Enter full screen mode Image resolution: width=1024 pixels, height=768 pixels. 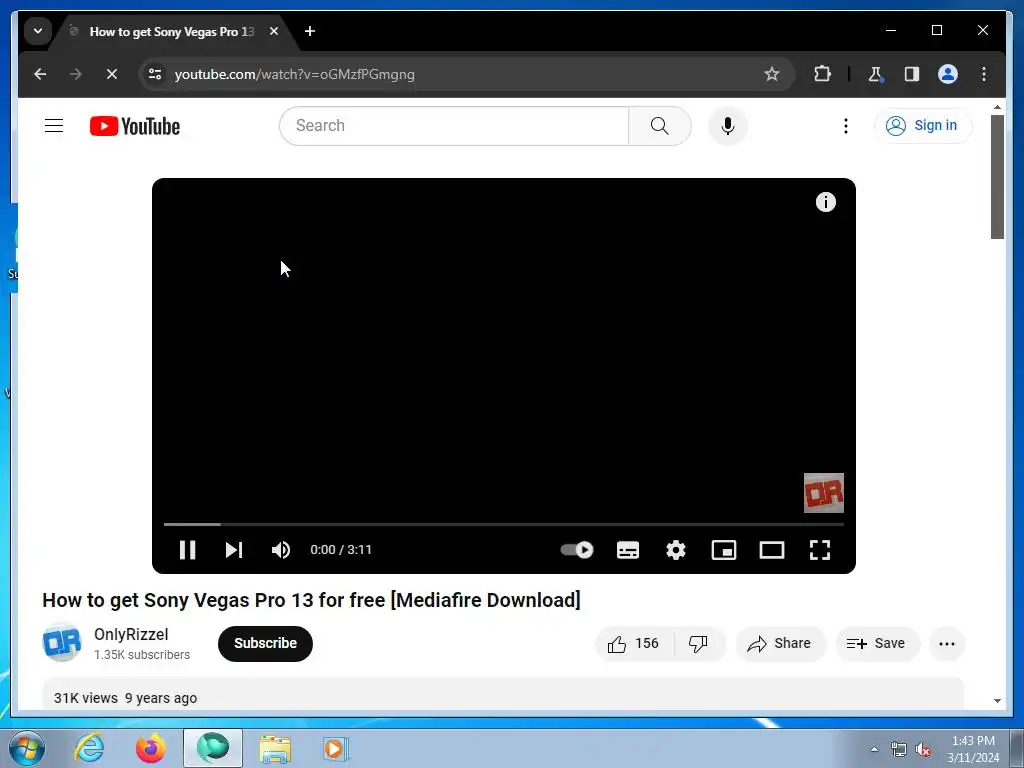coord(820,550)
